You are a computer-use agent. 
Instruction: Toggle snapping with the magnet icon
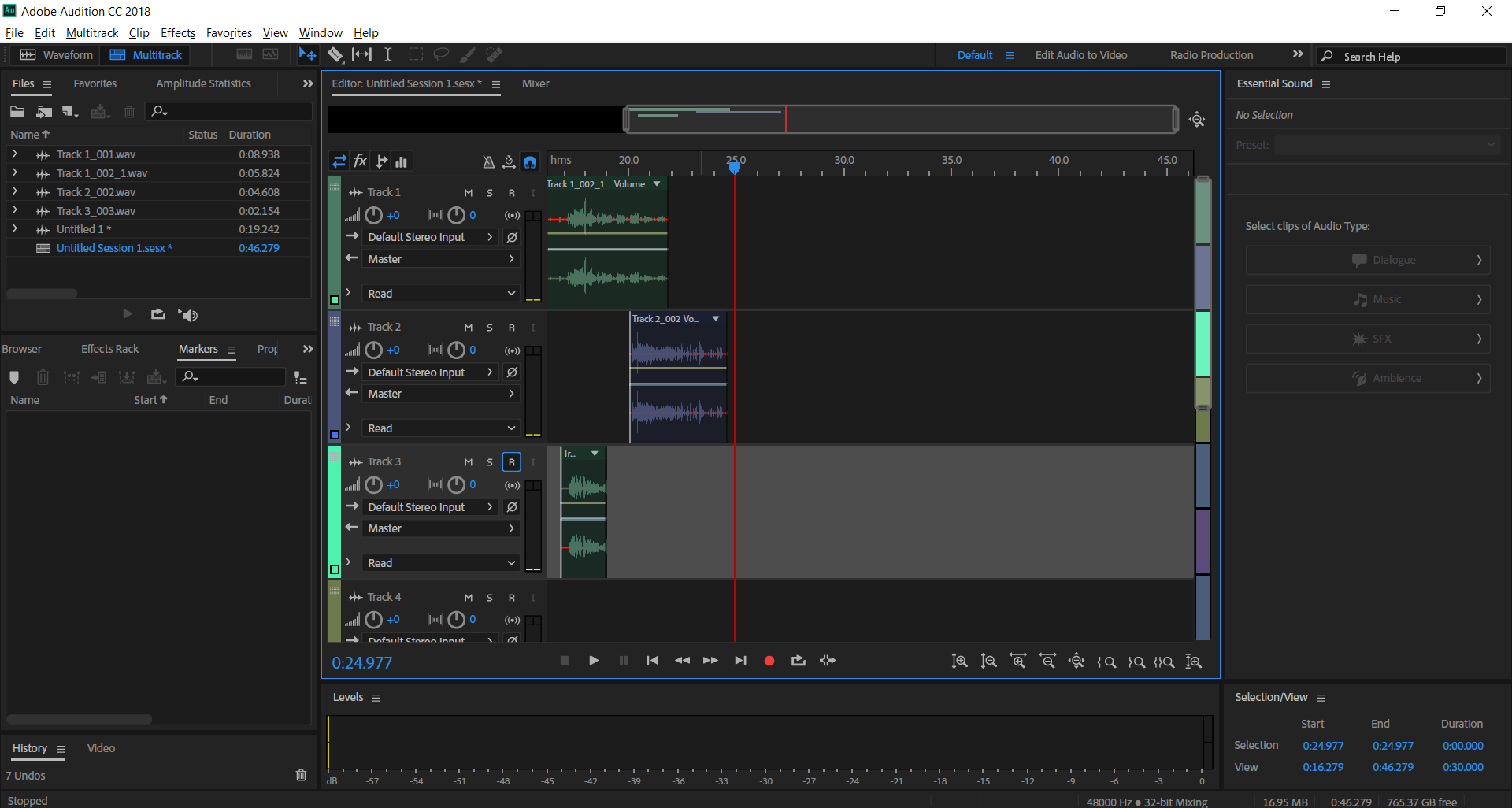click(x=530, y=161)
